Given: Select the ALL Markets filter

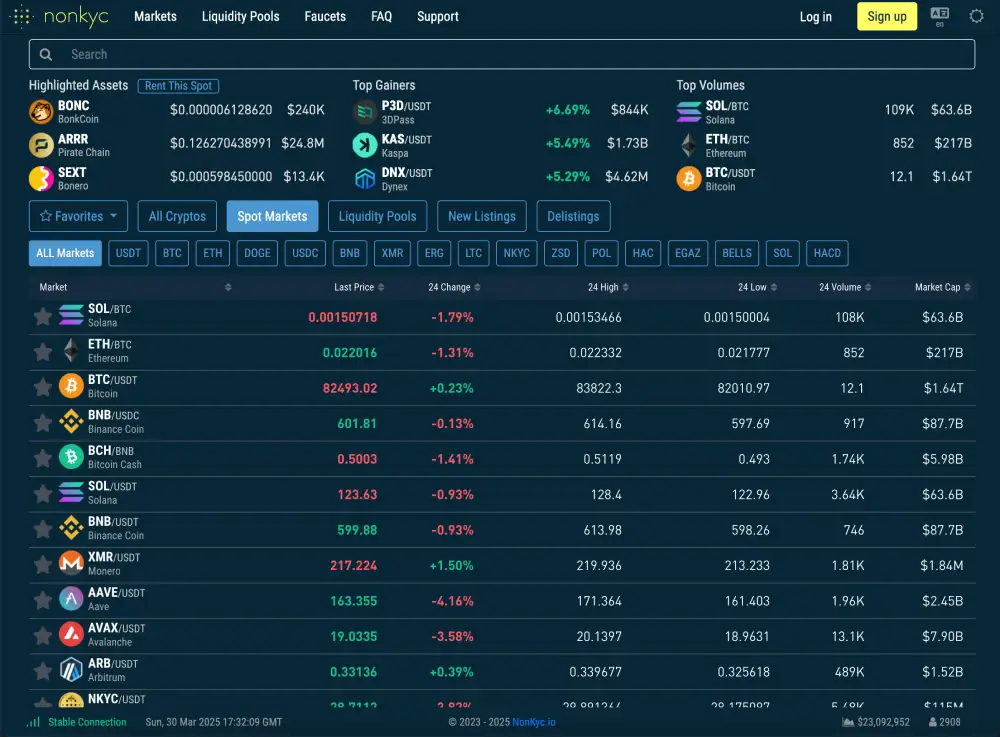Looking at the screenshot, I should coord(65,253).
